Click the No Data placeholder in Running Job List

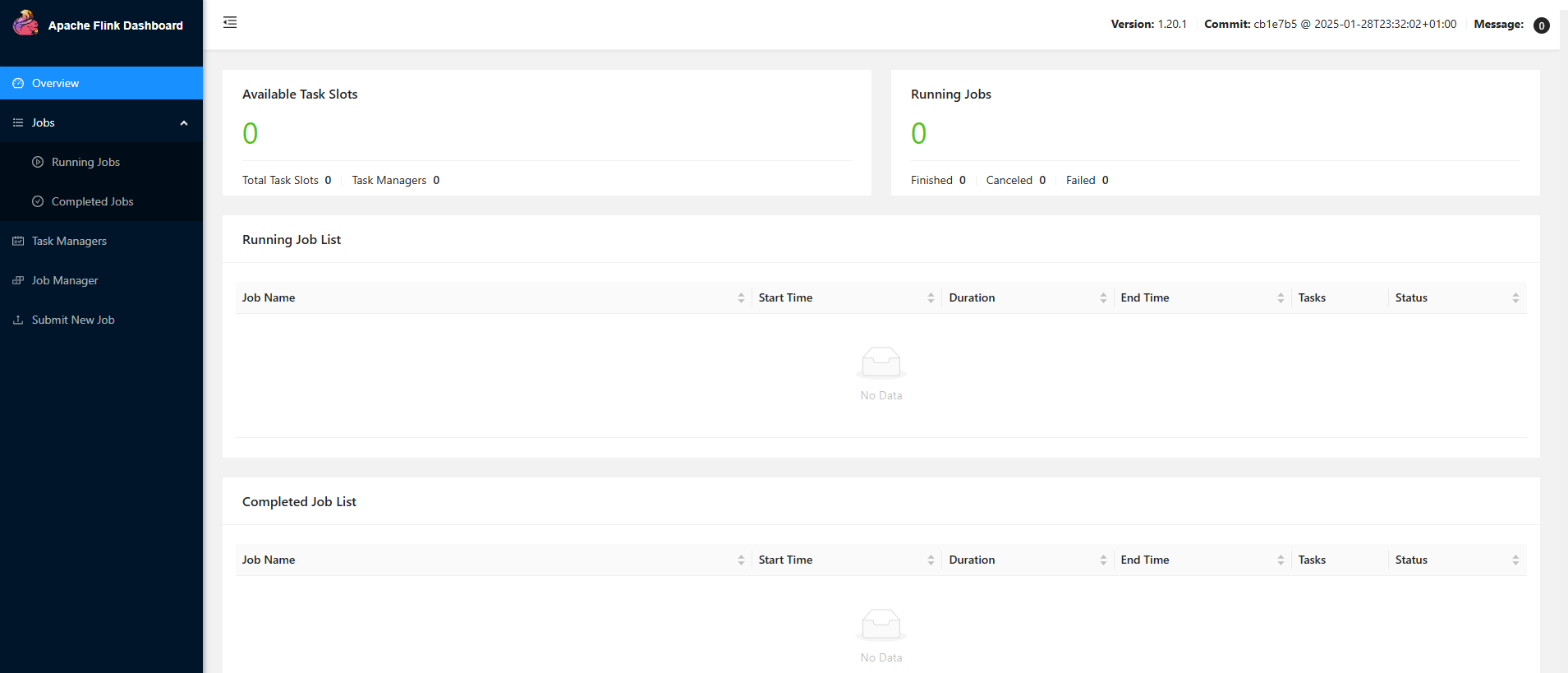click(x=881, y=374)
